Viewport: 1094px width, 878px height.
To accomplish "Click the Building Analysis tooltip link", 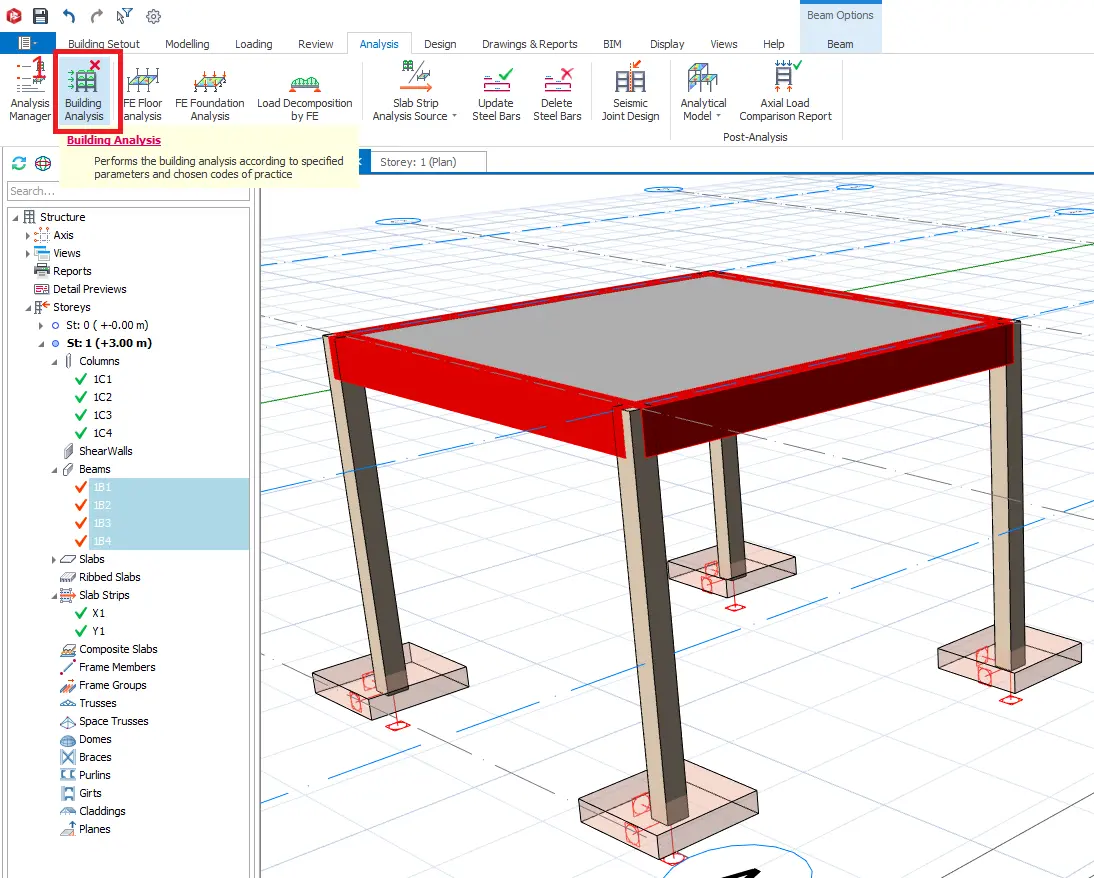I will coord(114,140).
